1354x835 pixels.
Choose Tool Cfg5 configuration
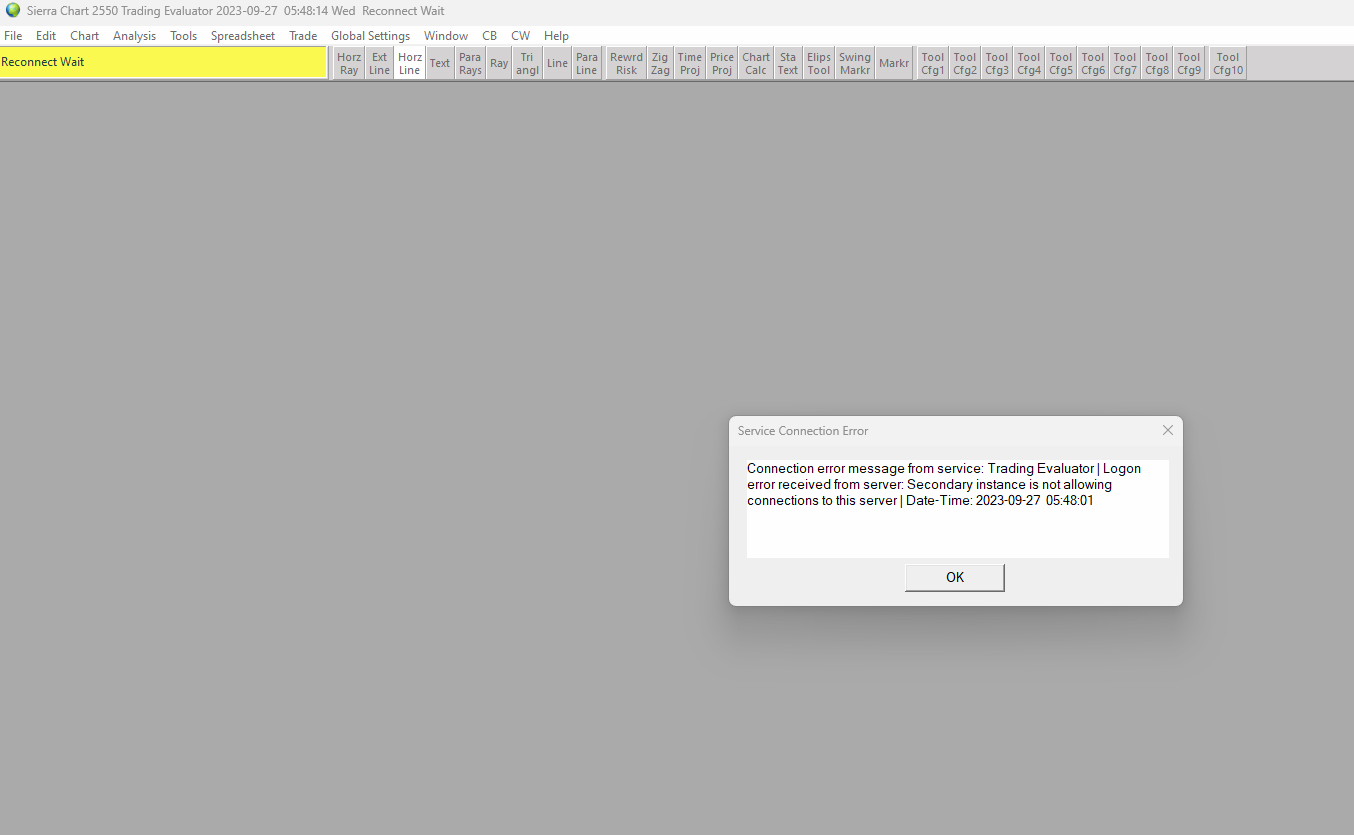tap(1061, 63)
